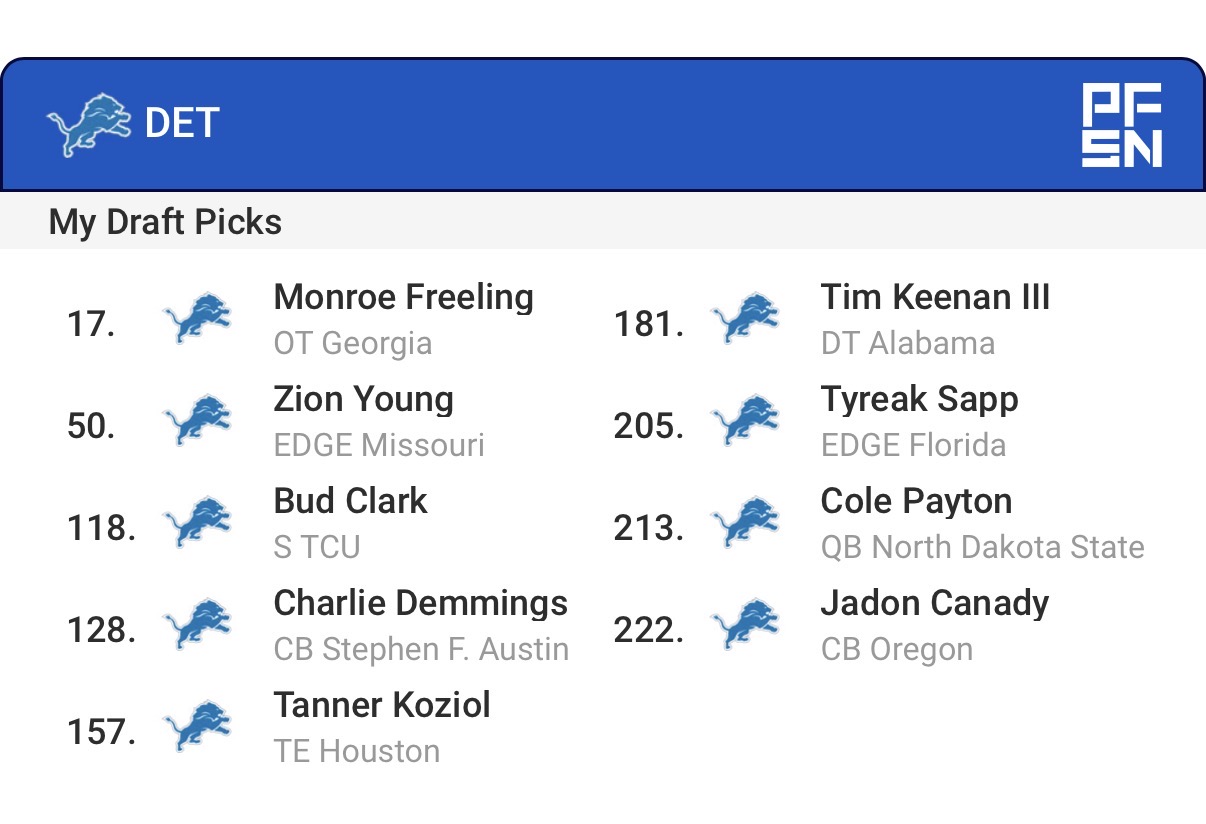This screenshot has width=1206, height=824.
Task: Click the Lions icon beside pick 17
Action: [x=197, y=319]
